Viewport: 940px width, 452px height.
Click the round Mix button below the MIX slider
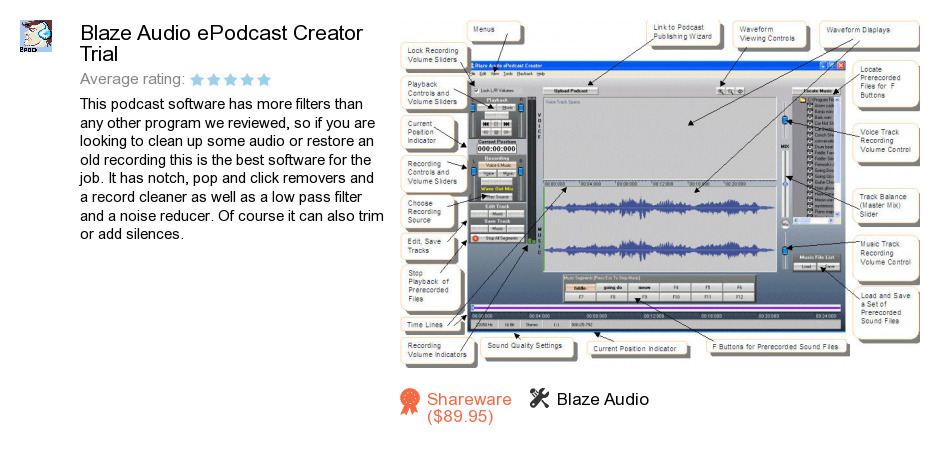[785, 224]
